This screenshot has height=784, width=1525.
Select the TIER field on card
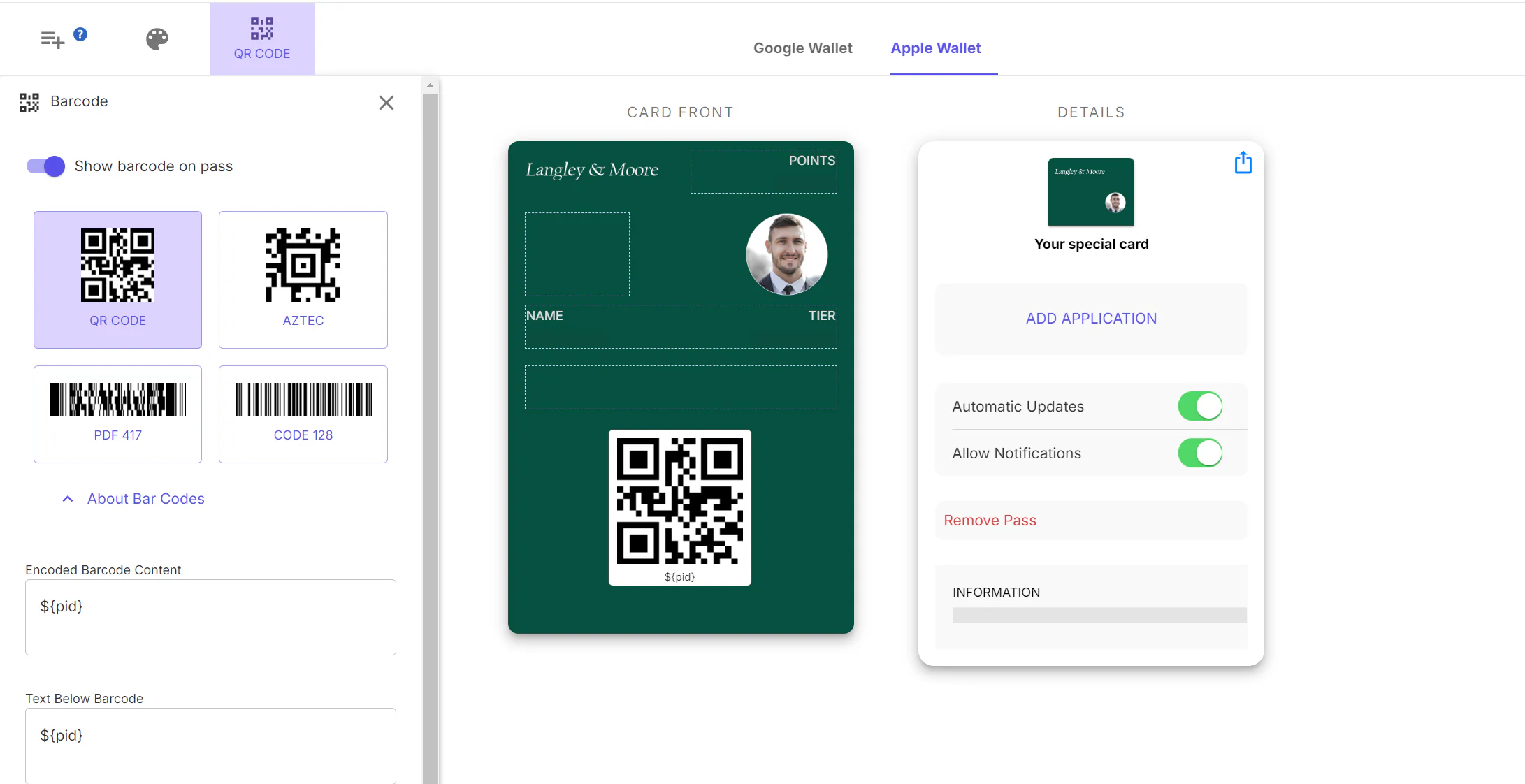point(822,316)
